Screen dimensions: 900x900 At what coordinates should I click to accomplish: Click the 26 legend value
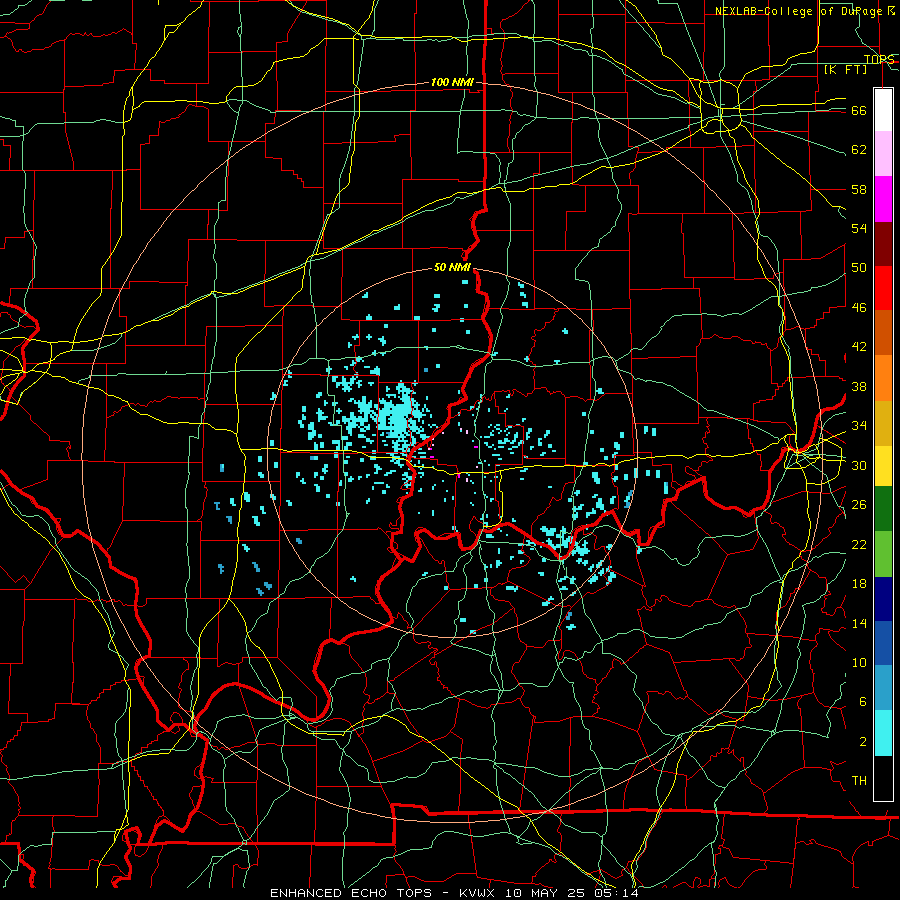point(859,505)
